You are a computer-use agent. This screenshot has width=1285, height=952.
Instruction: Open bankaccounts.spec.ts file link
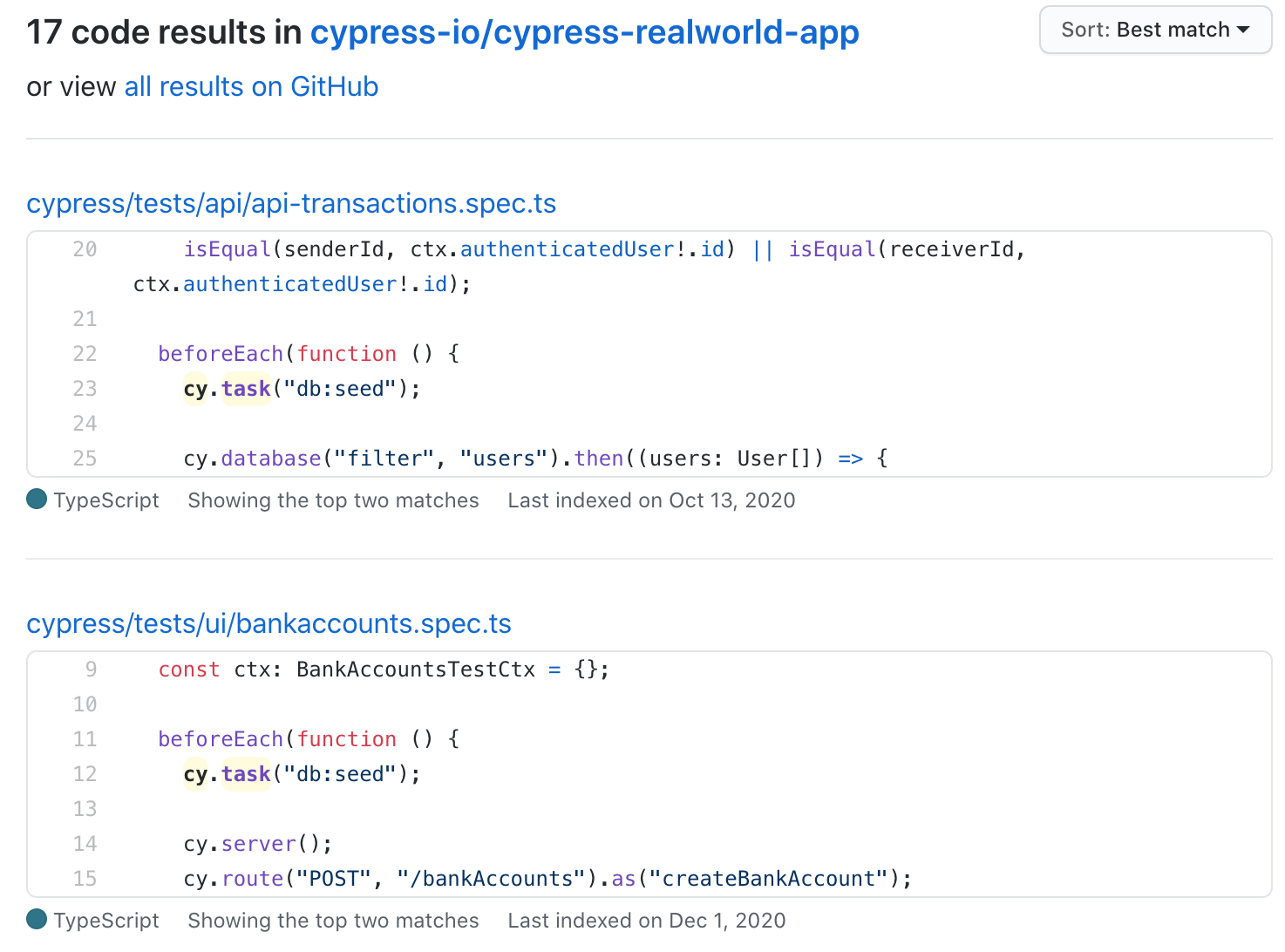(x=269, y=623)
